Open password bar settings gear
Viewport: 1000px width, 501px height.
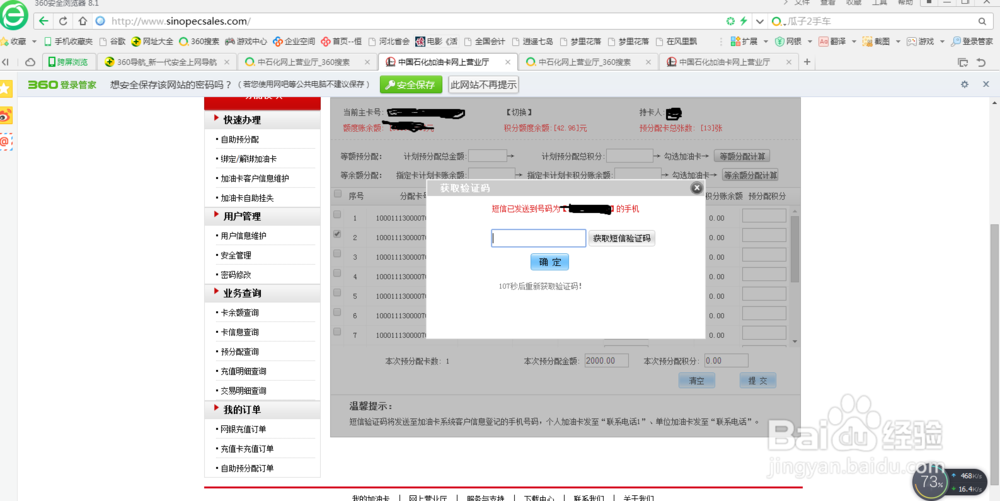964,85
